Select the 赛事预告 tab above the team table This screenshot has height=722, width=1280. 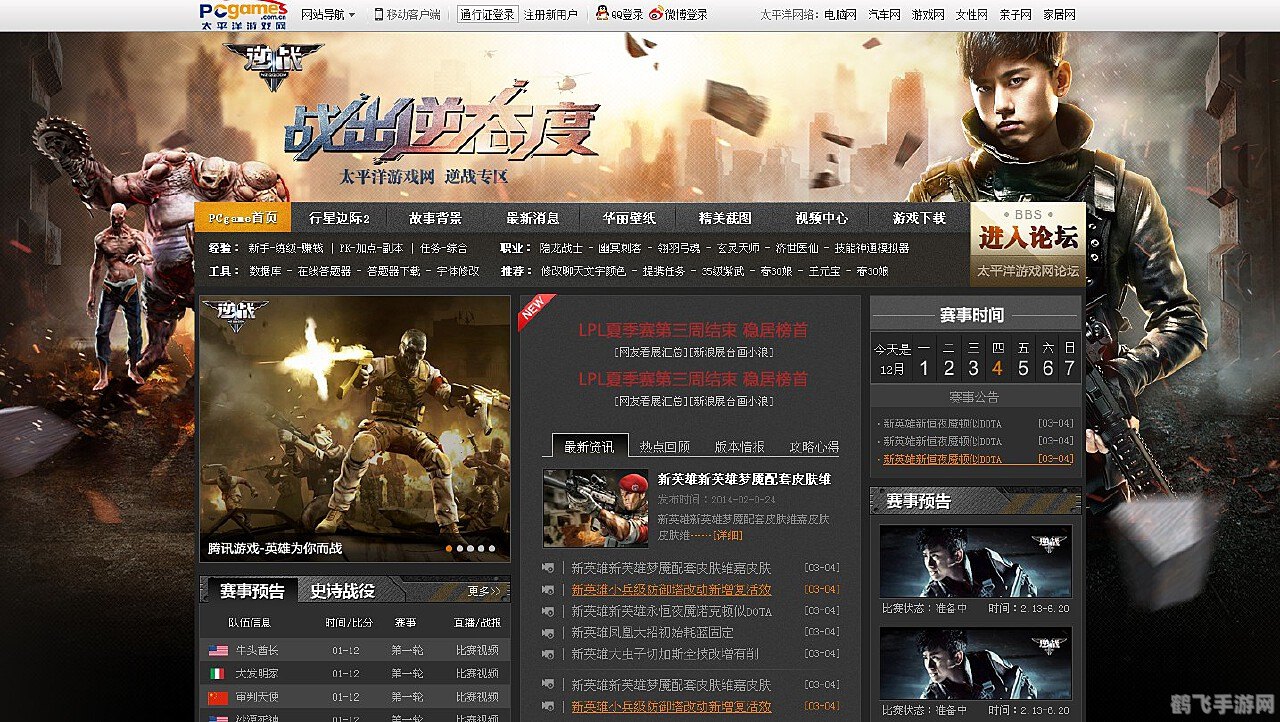tap(252, 591)
